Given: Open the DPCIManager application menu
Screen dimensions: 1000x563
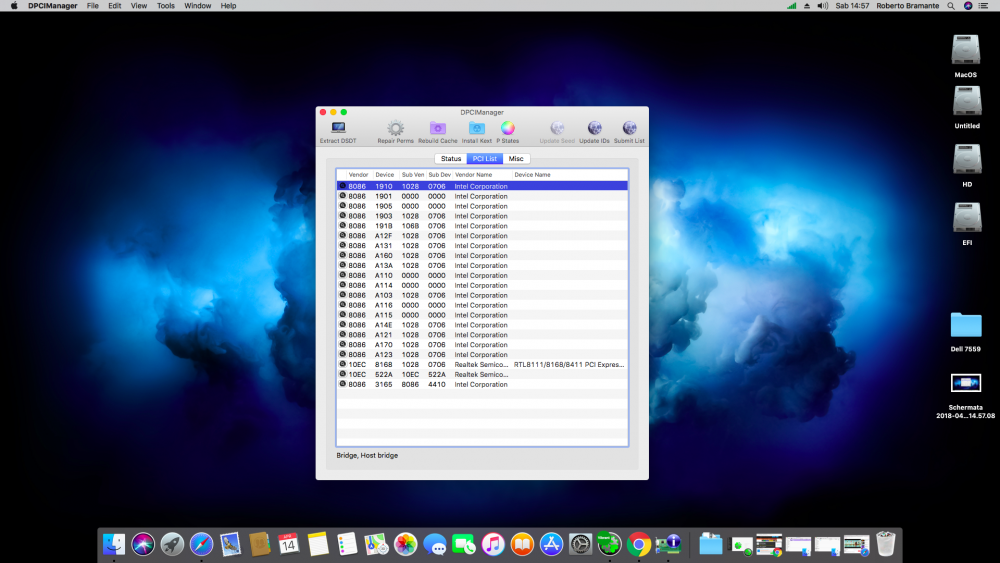Looking at the screenshot, I should coord(52,6).
